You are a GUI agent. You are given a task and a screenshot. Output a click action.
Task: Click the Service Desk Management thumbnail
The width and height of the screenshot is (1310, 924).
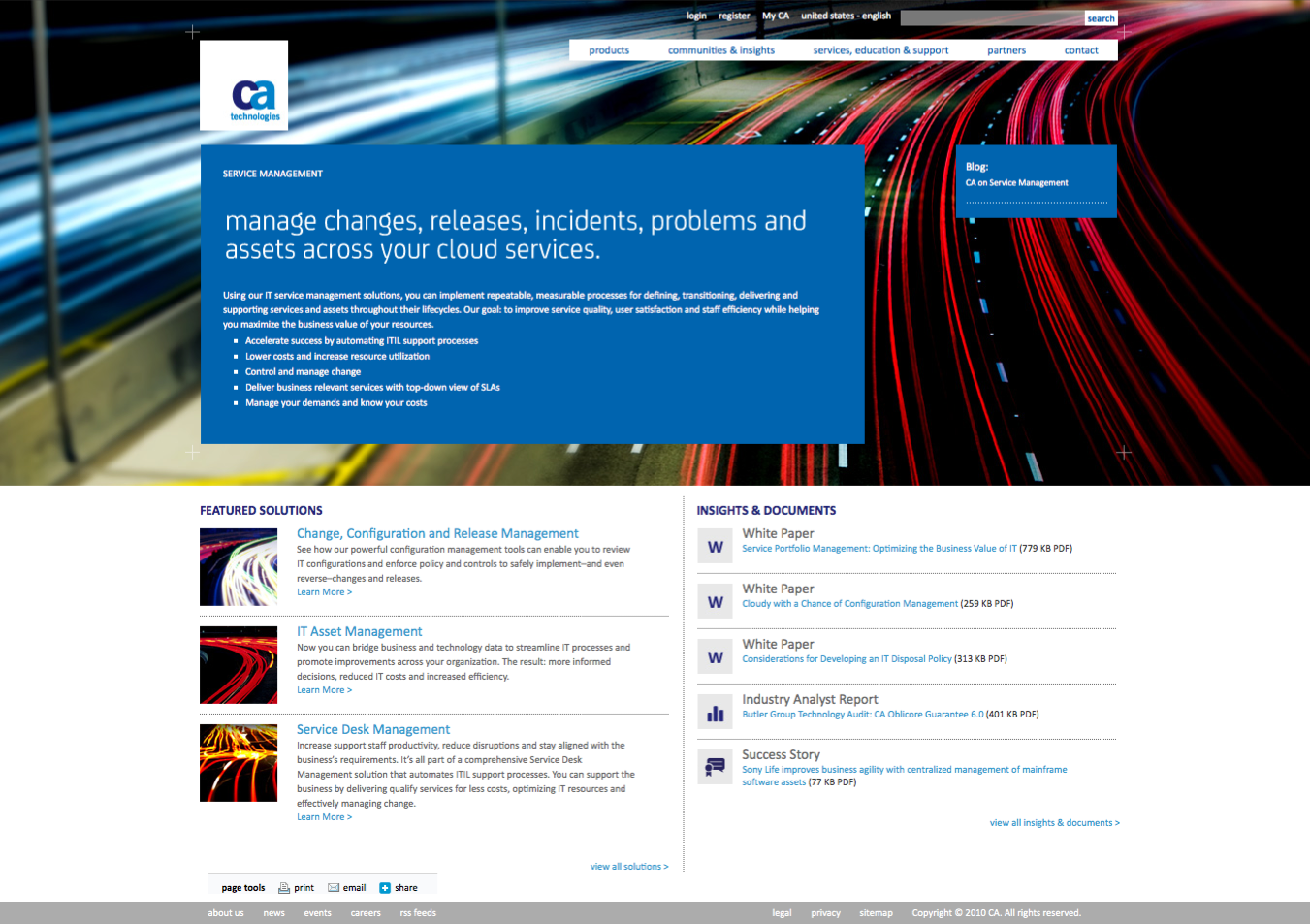coord(239,763)
